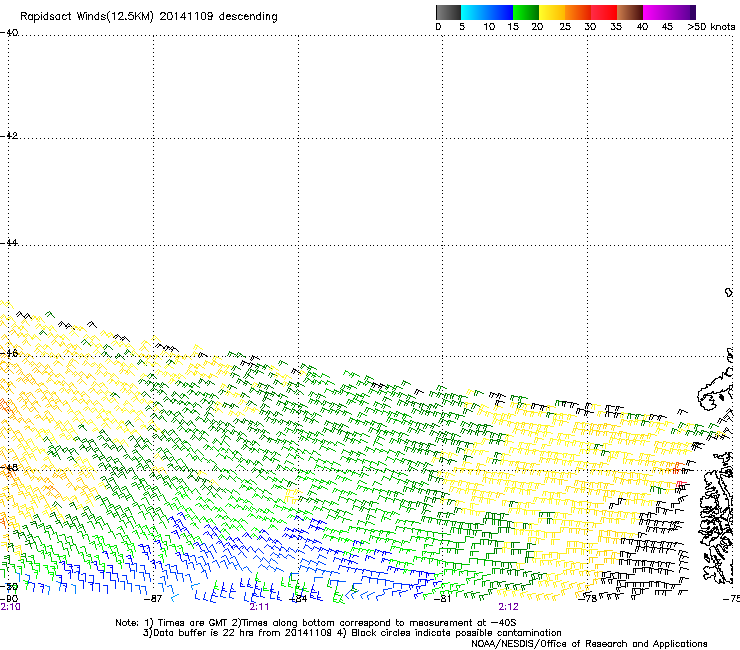Viewport: 740px width, 650px height.
Task: Click the latitude label '-48'
Action: click(9, 467)
